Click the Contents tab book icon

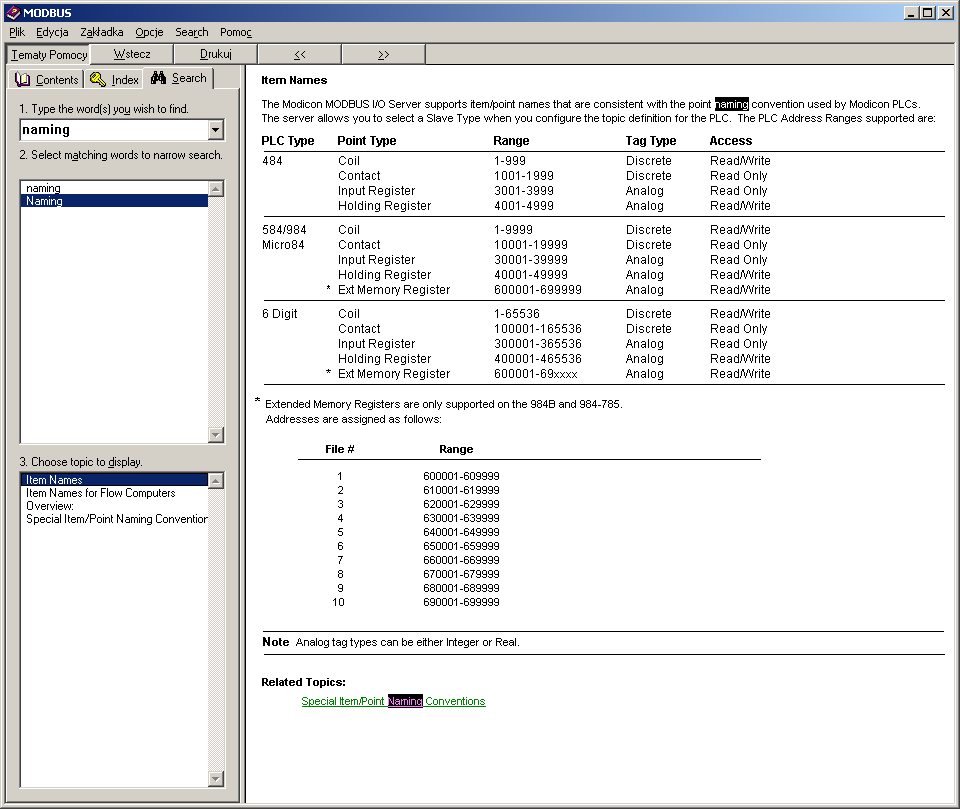click(x=23, y=79)
